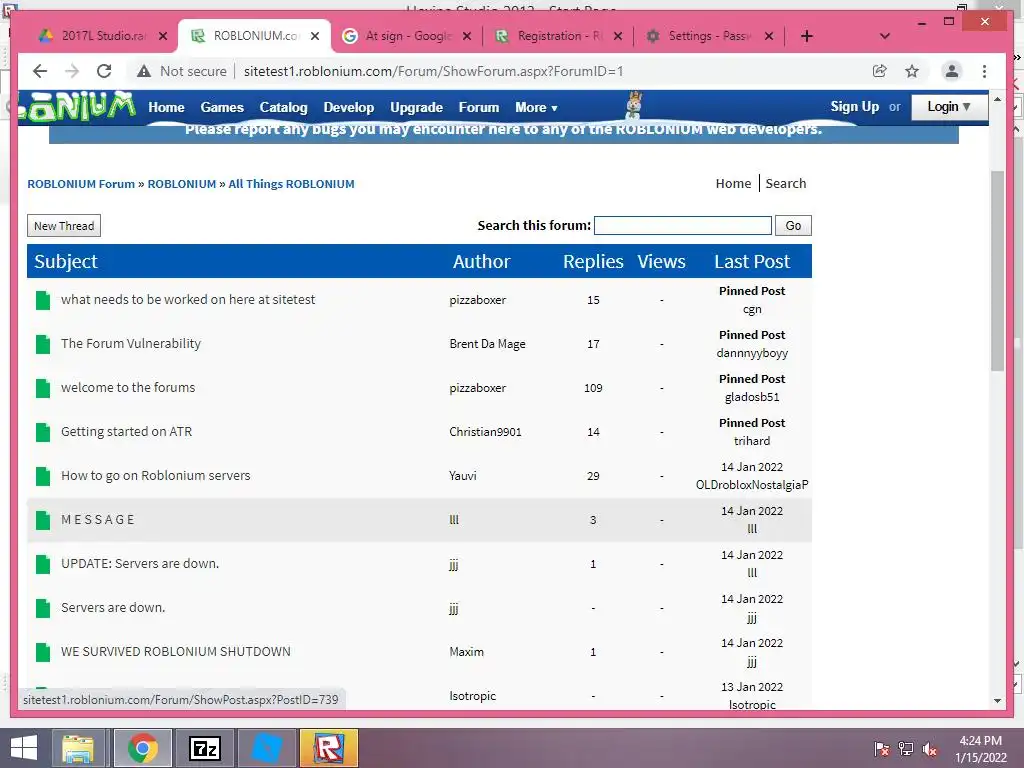Open Upgrade in site navigation bar
Viewport: 1024px width, 768px height.
(x=417, y=107)
